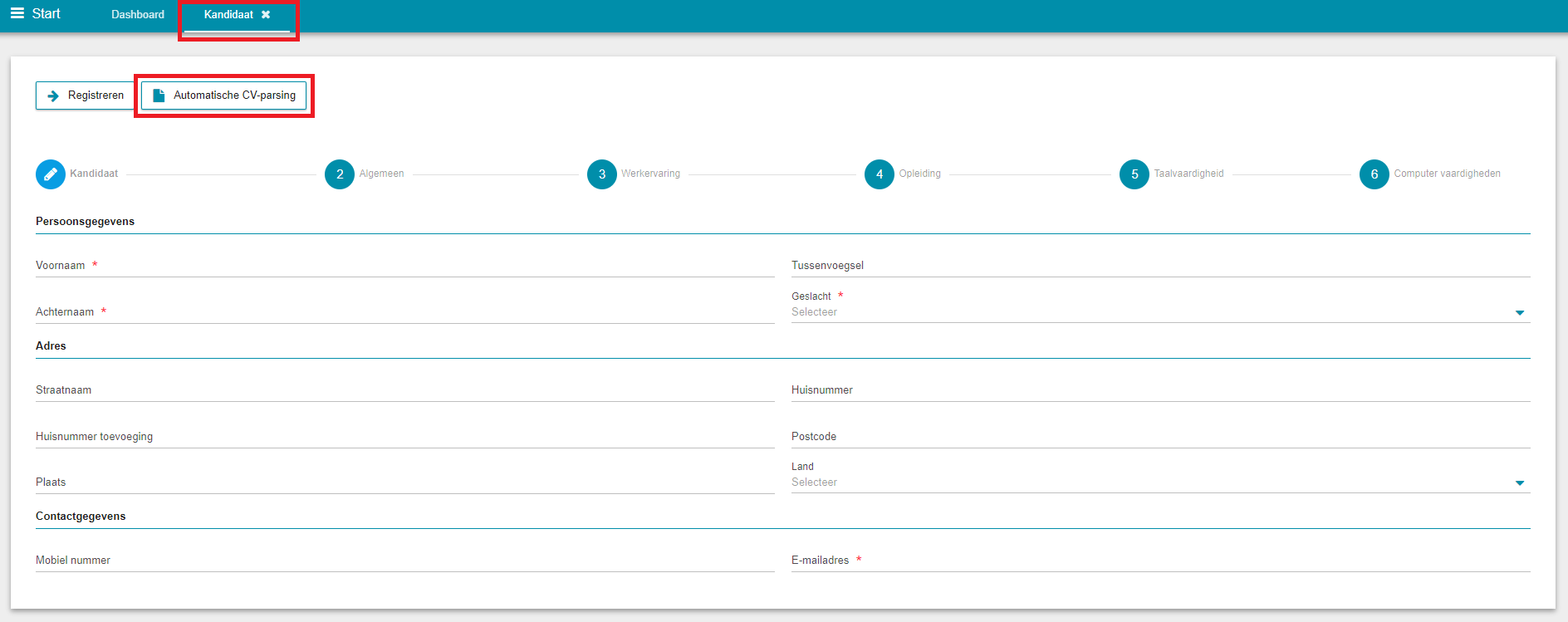Focus the Plaats input field
This screenshot has width=1568, height=622.
pyautogui.click(x=405, y=482)
